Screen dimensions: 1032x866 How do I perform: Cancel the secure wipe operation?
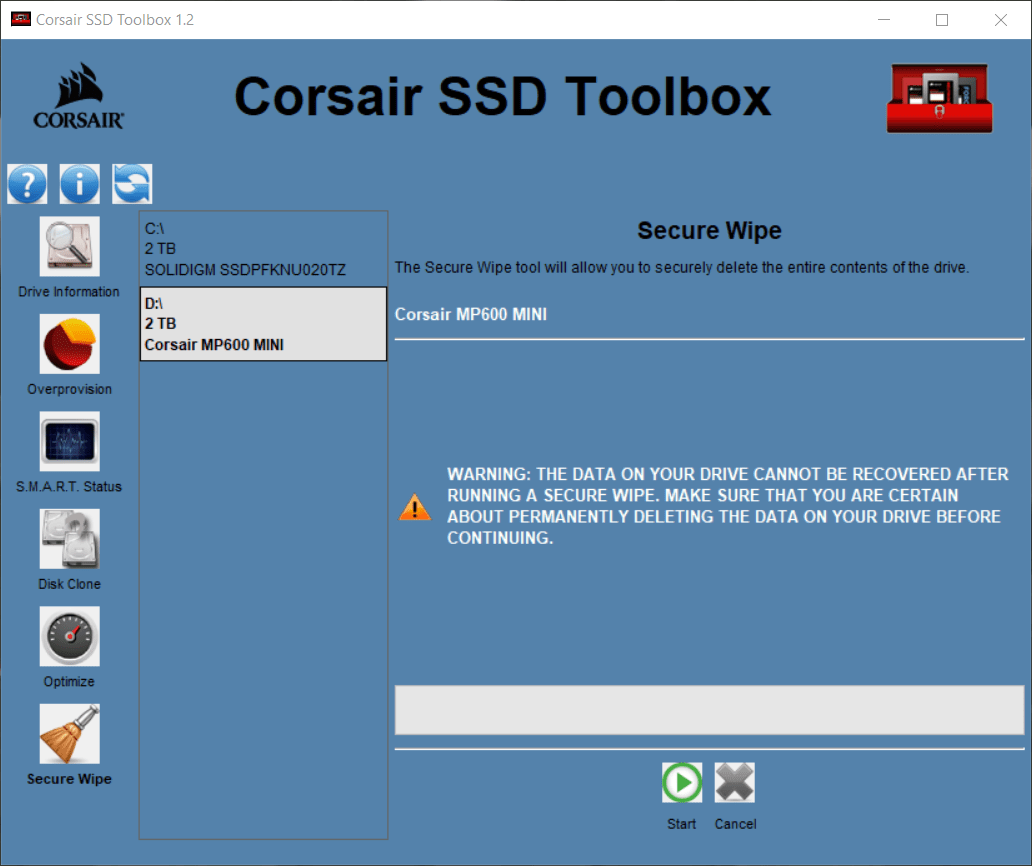click(735, 783)
